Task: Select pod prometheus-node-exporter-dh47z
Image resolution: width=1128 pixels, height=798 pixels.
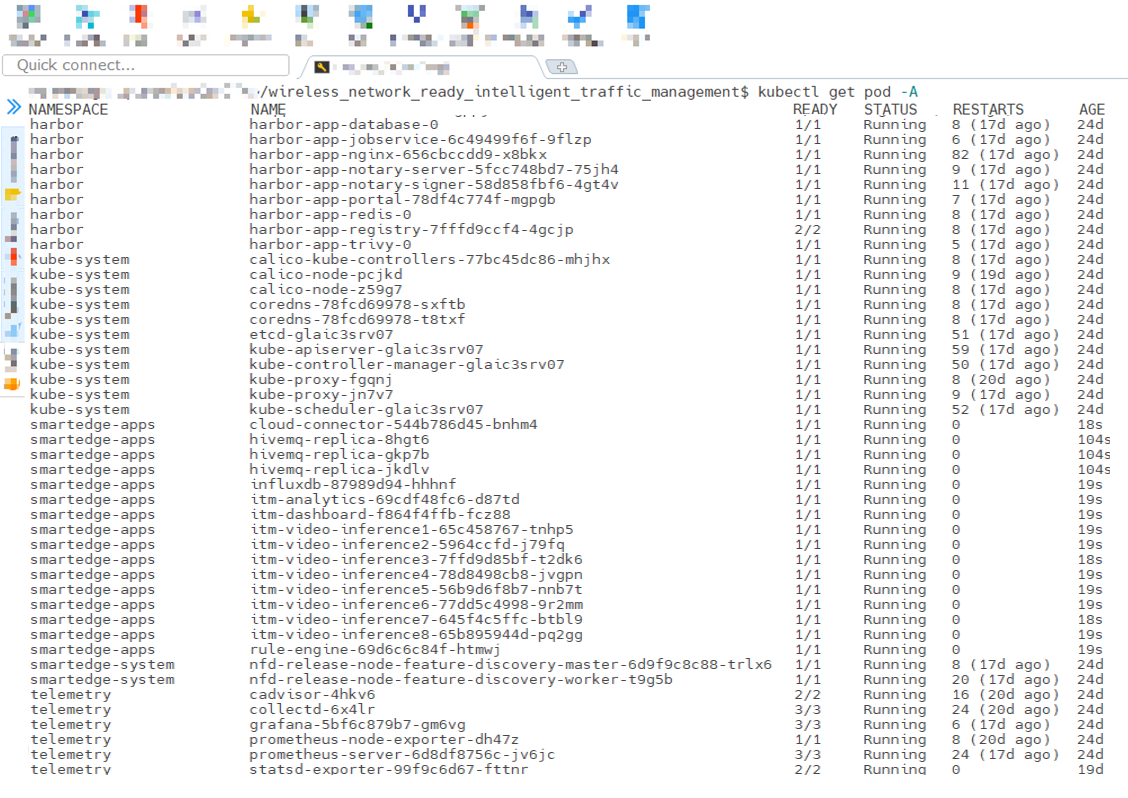Action: click(384, 740)
